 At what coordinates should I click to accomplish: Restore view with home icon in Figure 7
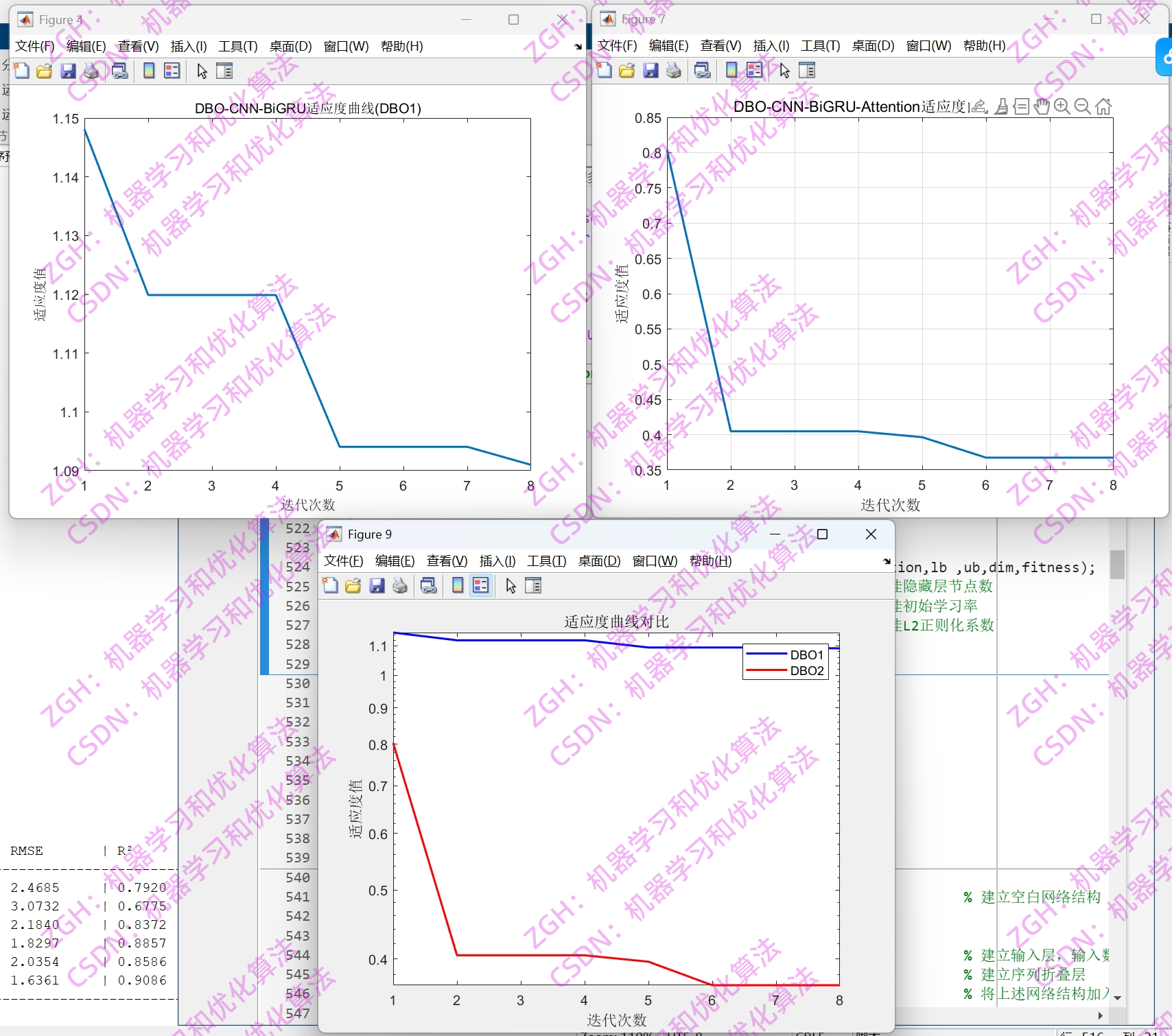[x=1103, y=106]
